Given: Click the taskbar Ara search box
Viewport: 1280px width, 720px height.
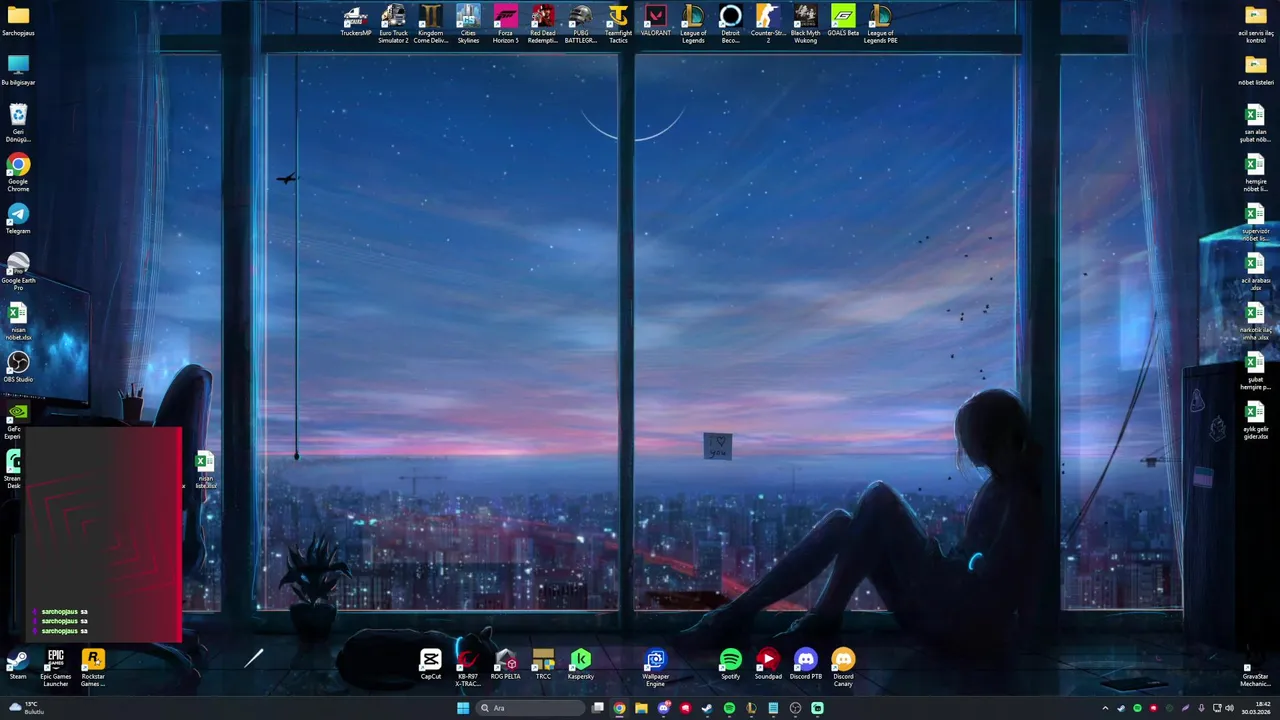Looking at the screenshot, I should (x=531, y=708).
